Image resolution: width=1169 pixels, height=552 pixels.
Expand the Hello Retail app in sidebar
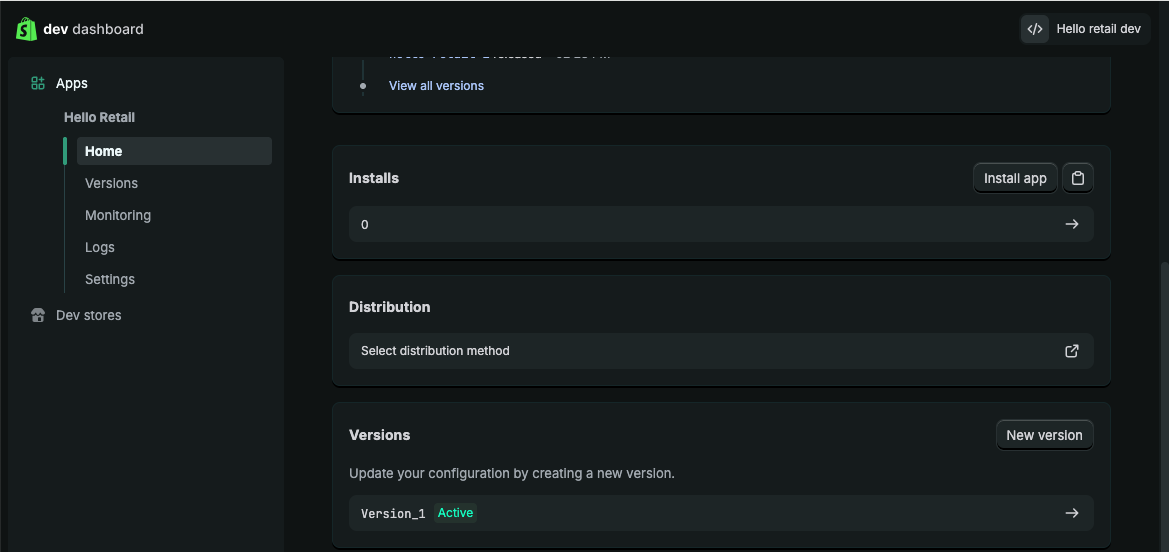click(x=100, y=117)
